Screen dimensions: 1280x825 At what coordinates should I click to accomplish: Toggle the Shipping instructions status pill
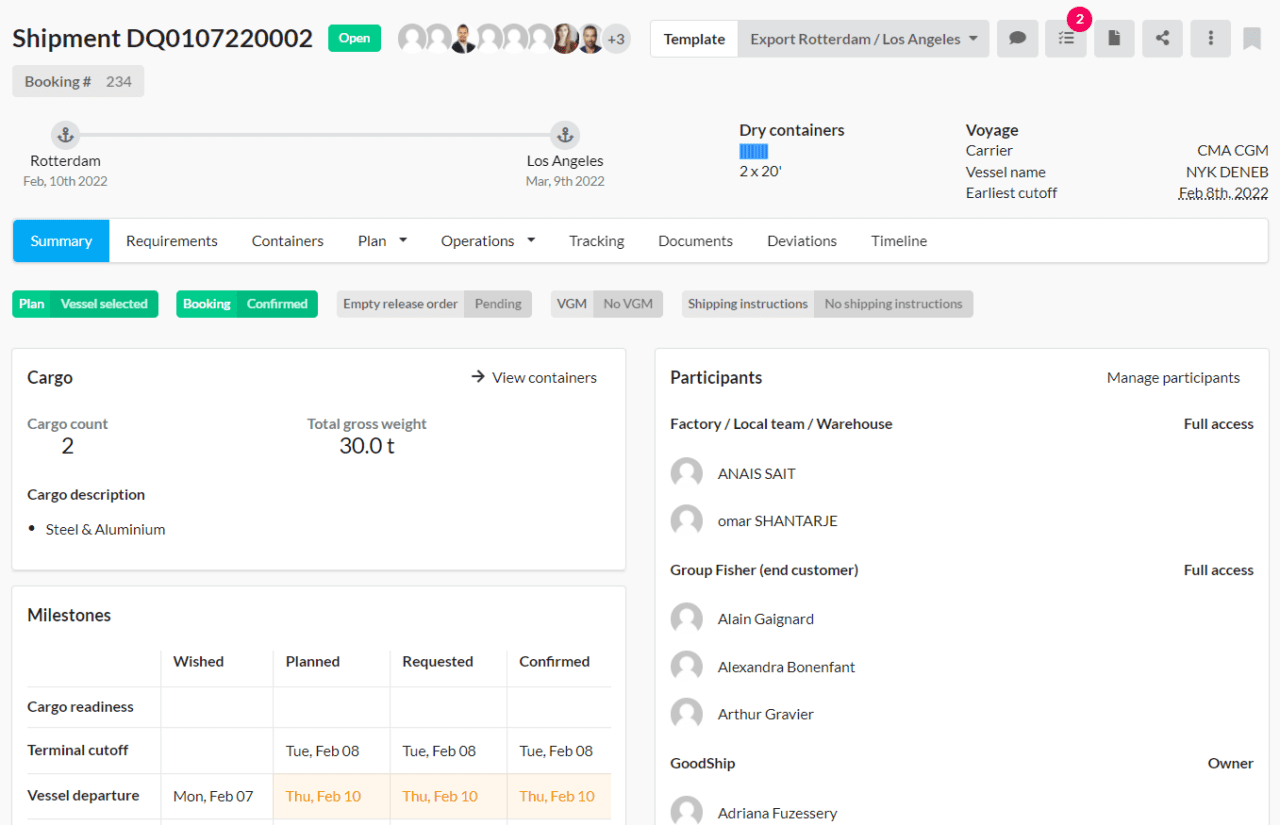(x=828, y=303)
